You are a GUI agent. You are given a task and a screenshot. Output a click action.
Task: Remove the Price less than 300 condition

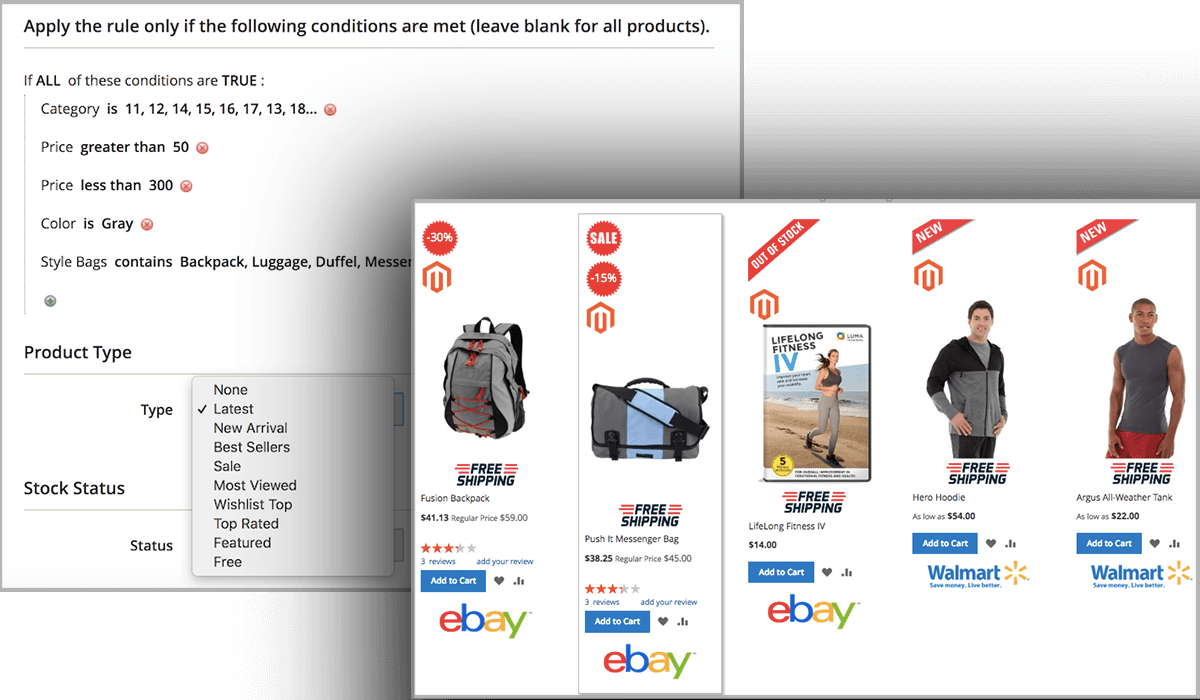click(x=186, y=186)
